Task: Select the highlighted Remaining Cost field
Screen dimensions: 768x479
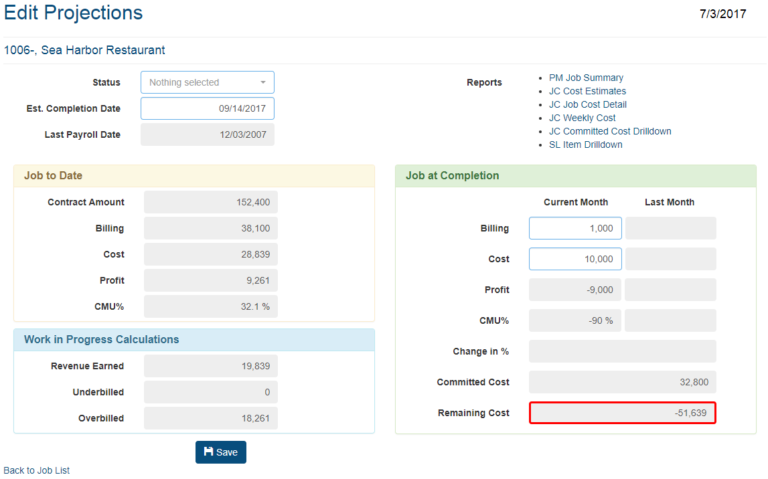Action: [622, 413]
